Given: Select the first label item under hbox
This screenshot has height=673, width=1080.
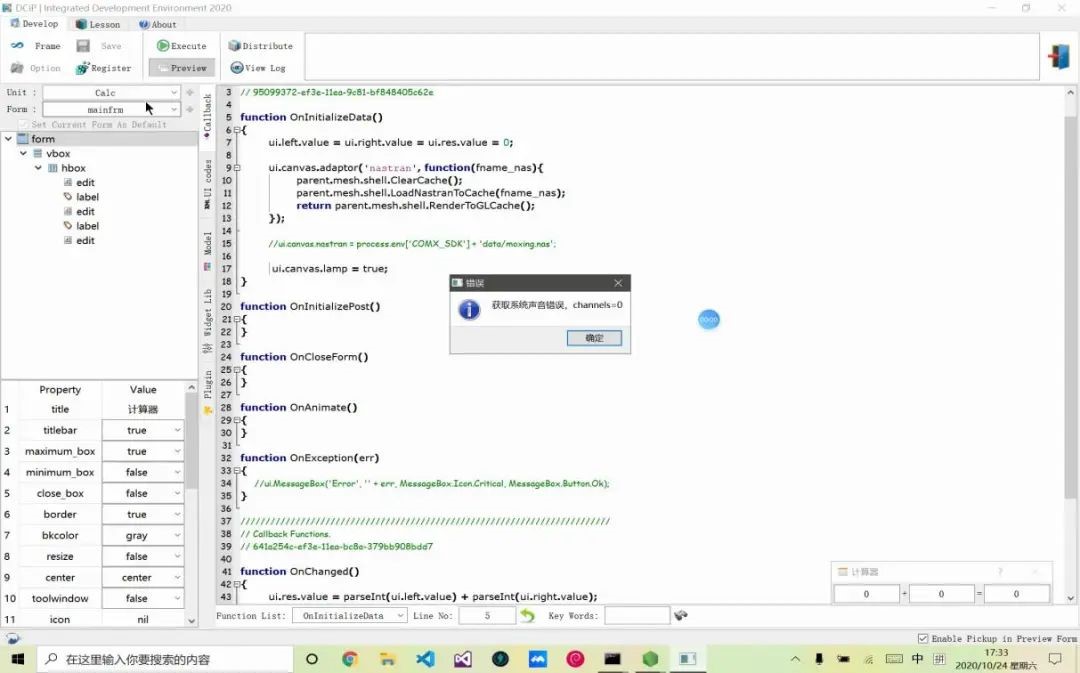Looking at the screenshot, I should [x=87, y=196].
